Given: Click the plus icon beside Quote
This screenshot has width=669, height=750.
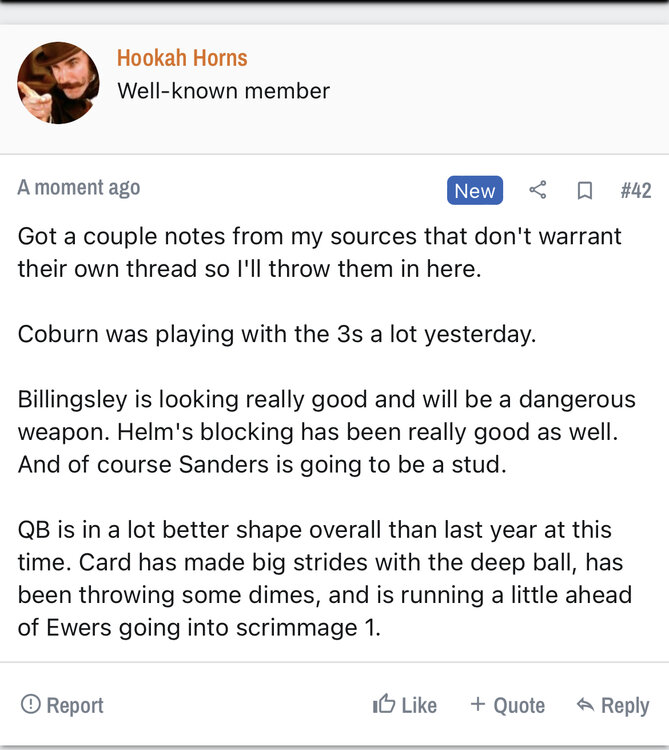Looking at the screenshot, I should point(478,704).
